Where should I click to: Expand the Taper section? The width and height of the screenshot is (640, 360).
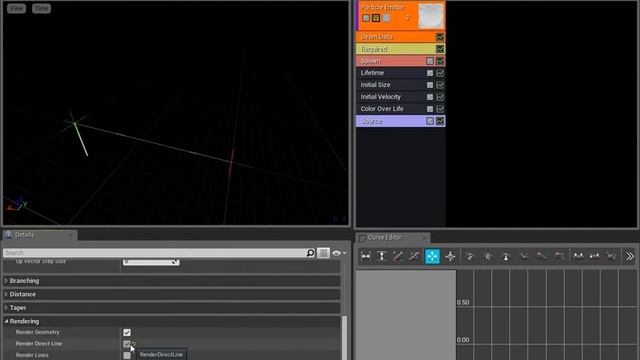tap(6, 308)
